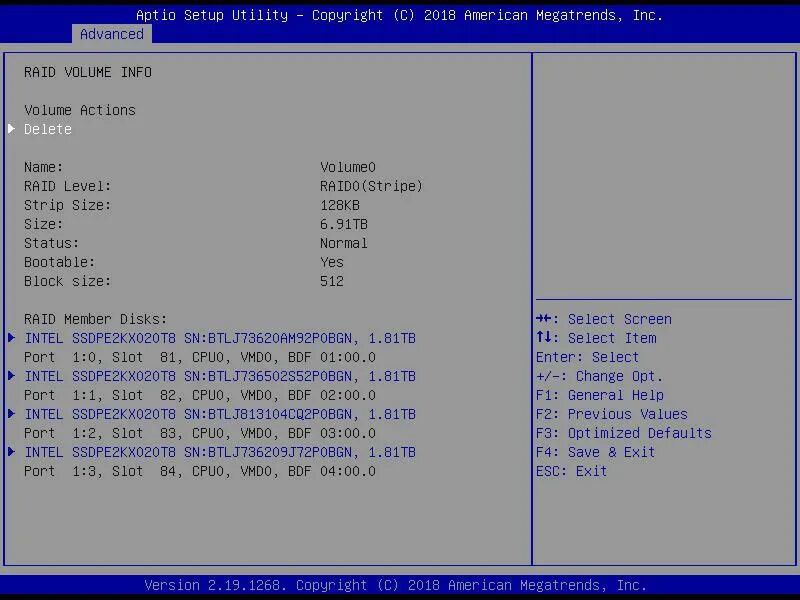Expand arrow for disk BTLJ736209J72P0BGN
The height and width of the screenshot is (600, 800).
coord(11,452)
